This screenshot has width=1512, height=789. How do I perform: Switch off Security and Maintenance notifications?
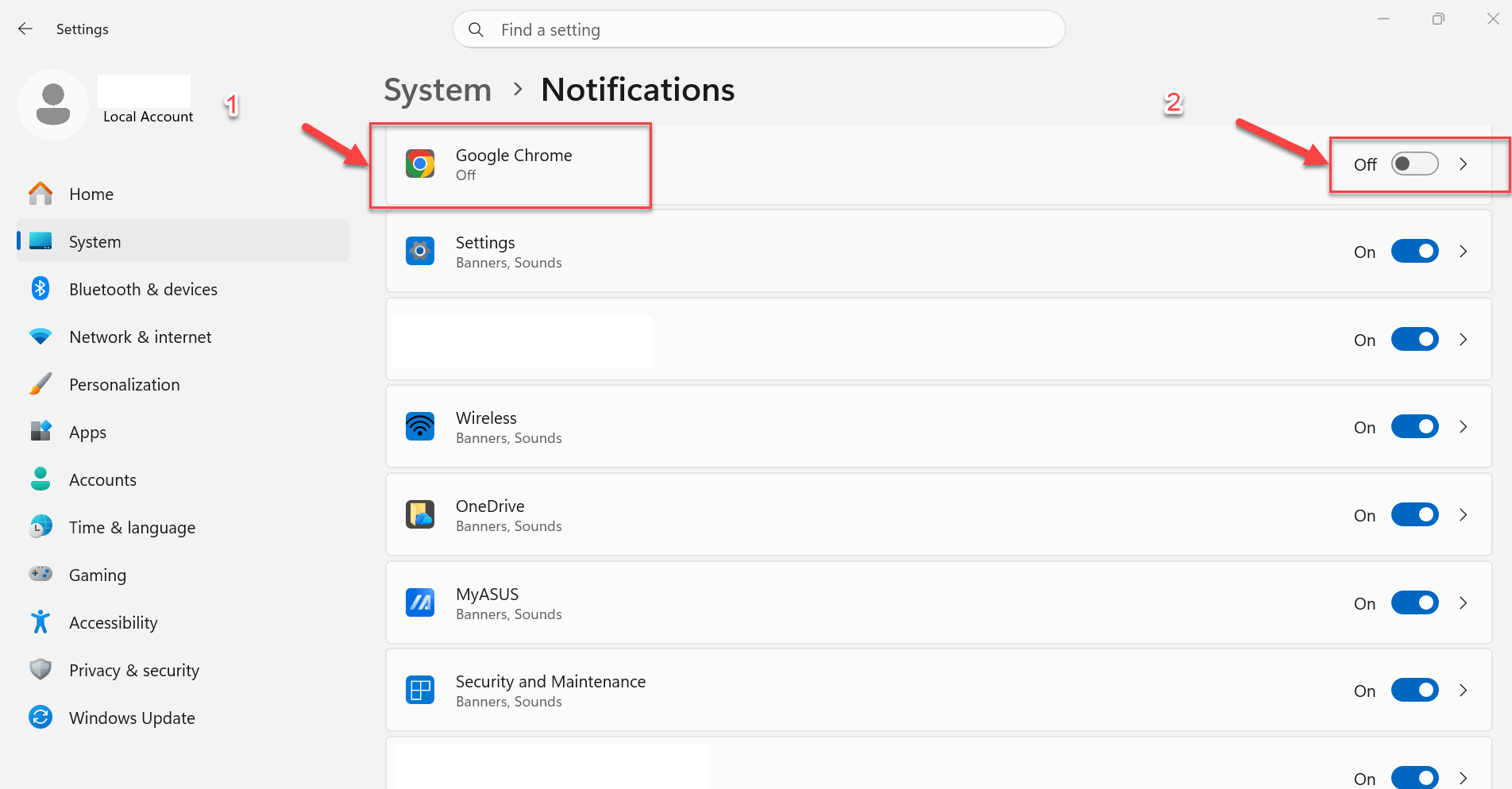(x=1414, y=690)
